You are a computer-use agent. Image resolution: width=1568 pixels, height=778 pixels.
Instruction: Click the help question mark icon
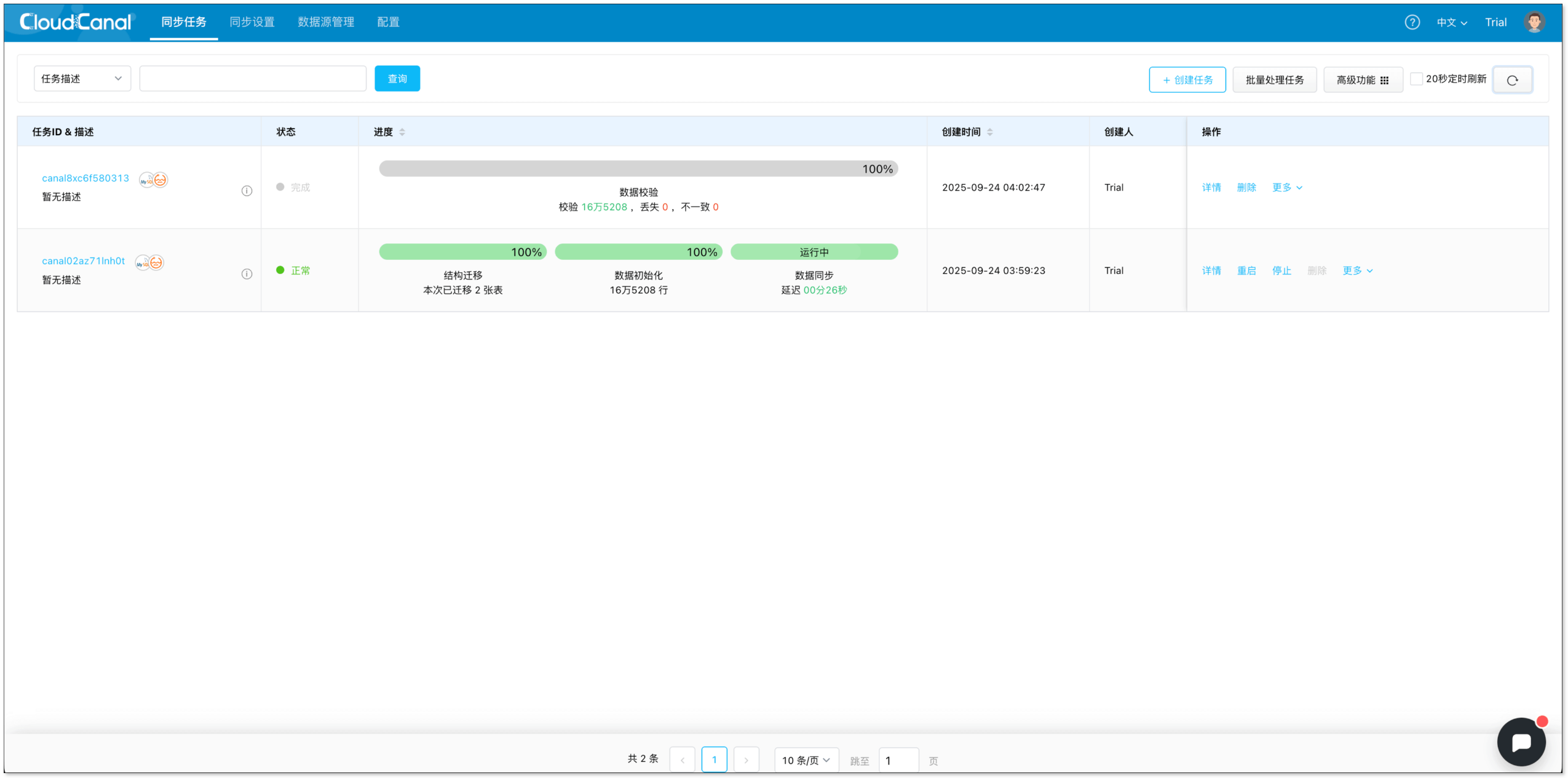pyautogui.click(x=1411, y=22)
